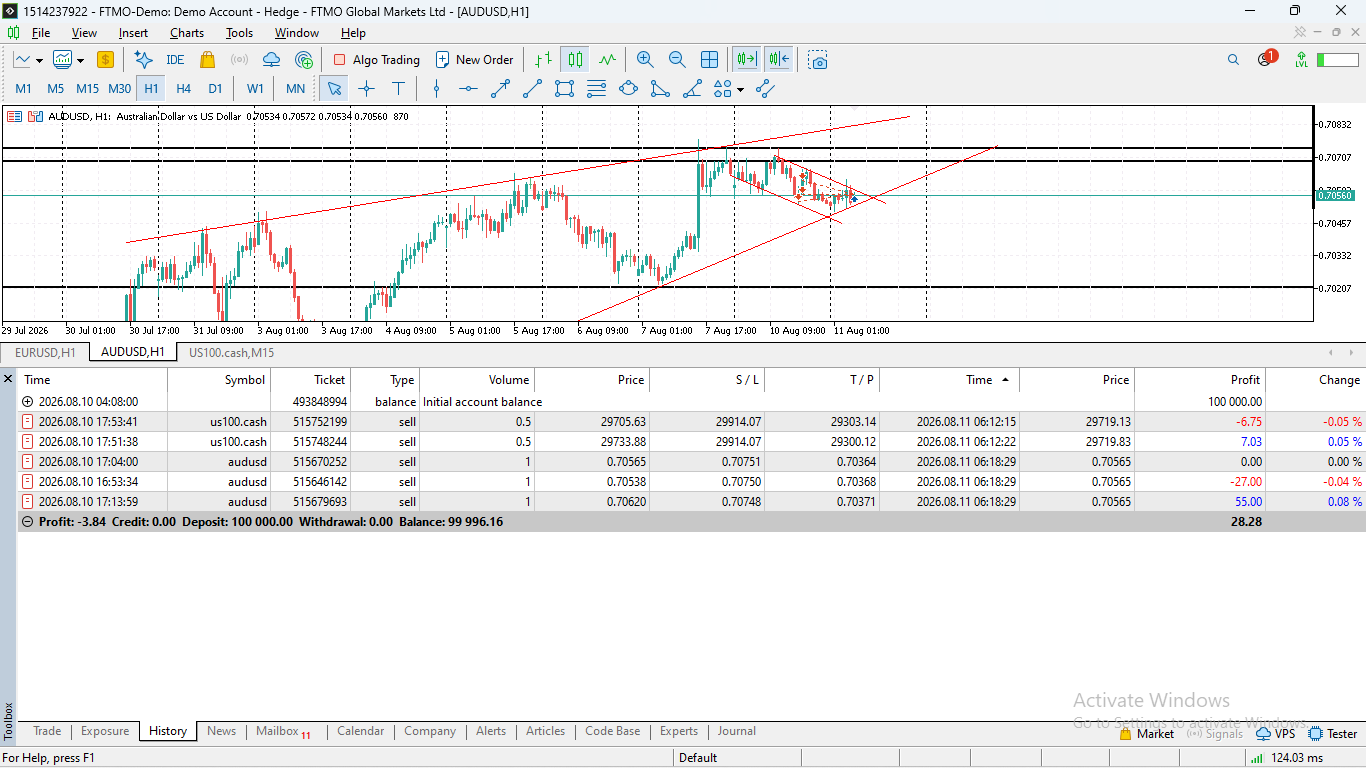Select the triangle shape drawing tool

[660, 89]
